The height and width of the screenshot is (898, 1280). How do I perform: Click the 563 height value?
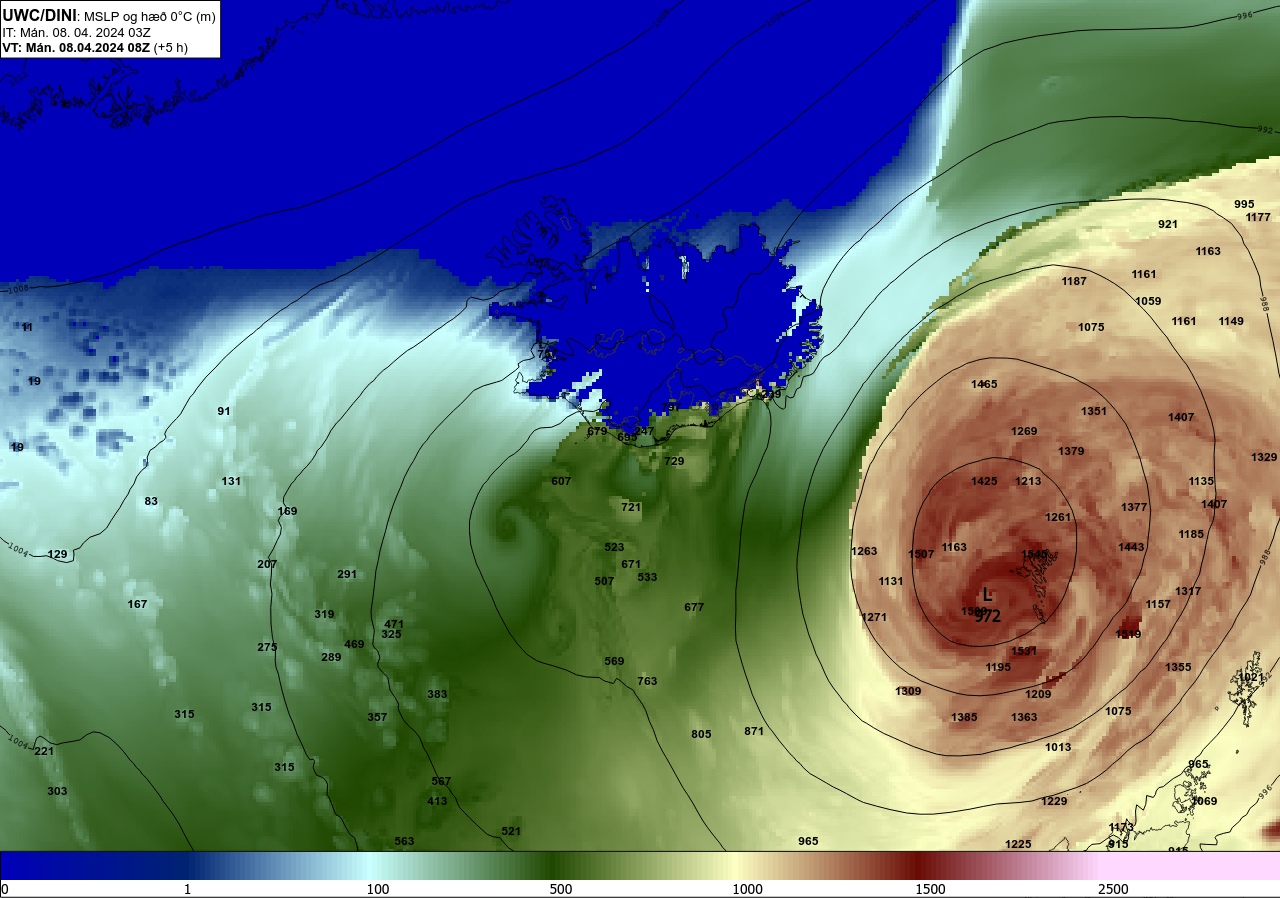click(x=404, y=841)
